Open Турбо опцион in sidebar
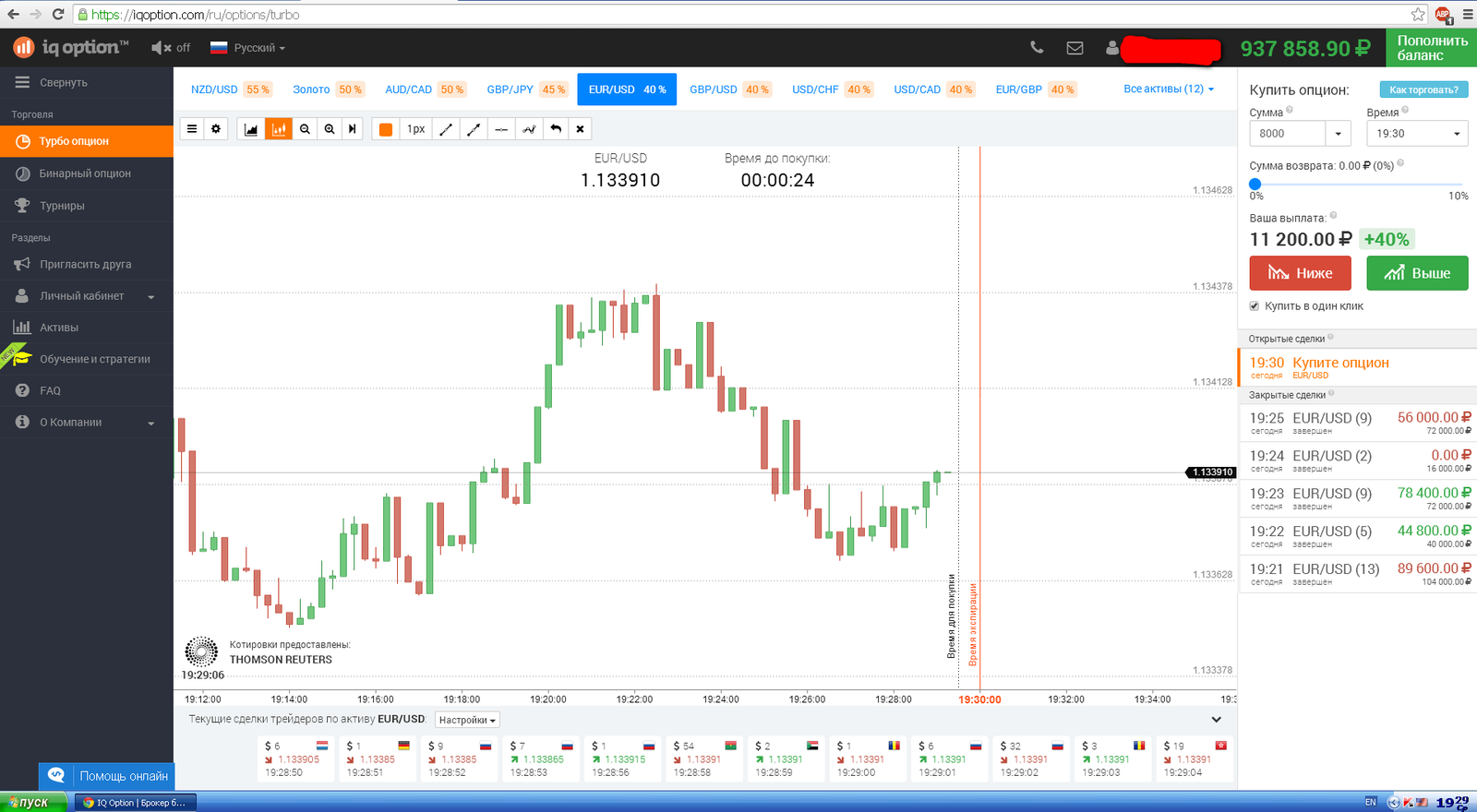This screenshot has width=1477, height=812. [87, 141]
